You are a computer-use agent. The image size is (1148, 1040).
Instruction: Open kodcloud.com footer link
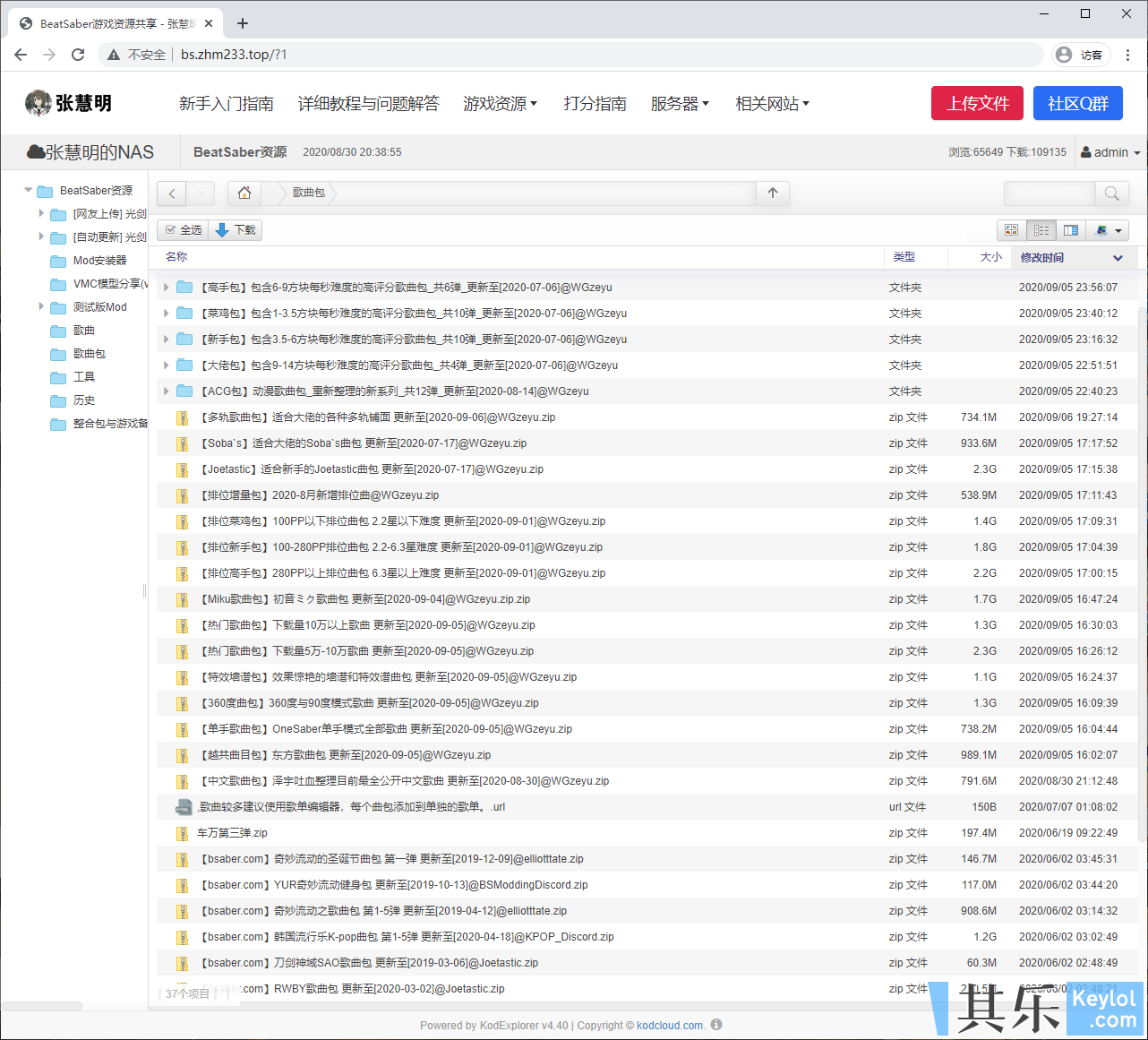coord(671,1026)
